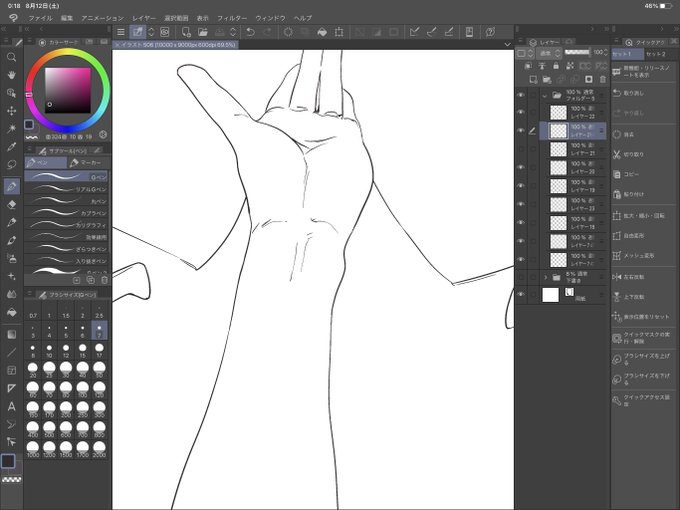
Task: Select the Move Layer four-arrow tool
Action: tap(11, 111)
